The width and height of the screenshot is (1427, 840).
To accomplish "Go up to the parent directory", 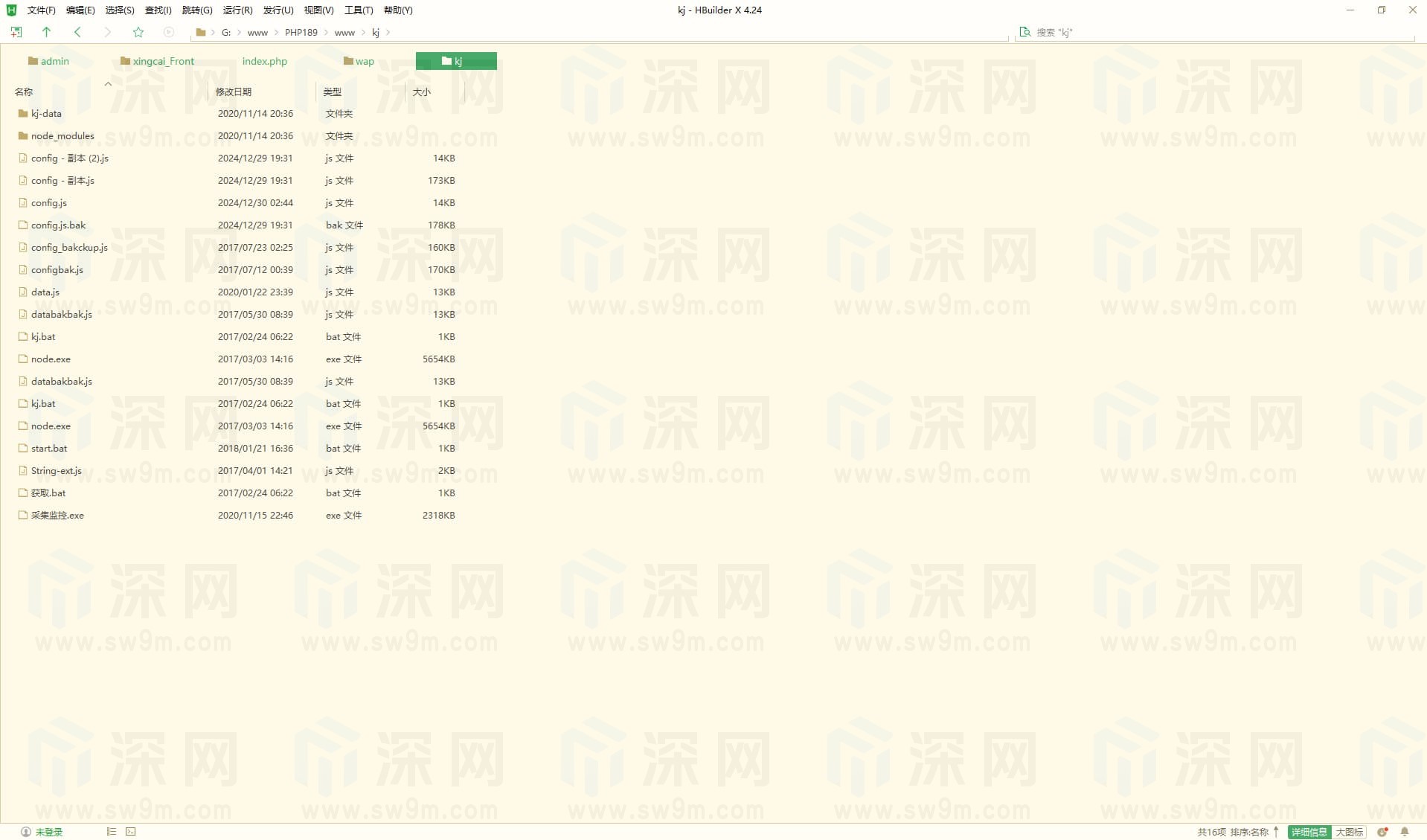I will click(x=46, y=32).
